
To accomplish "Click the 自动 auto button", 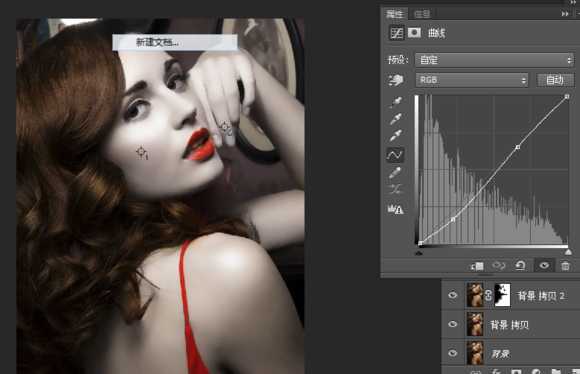I will point(555,80).
